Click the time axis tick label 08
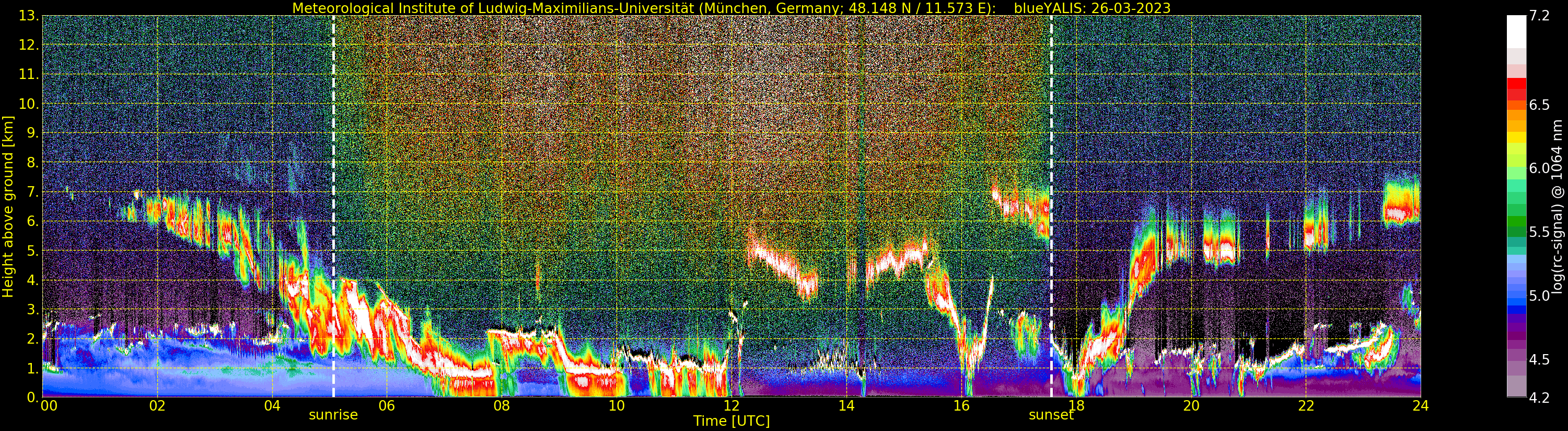 pyautogui.click(x=502, y=406)
